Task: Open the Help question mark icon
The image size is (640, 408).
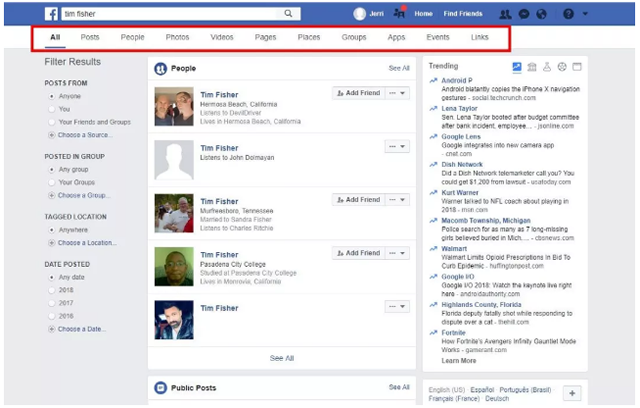Action: [569, 14]
